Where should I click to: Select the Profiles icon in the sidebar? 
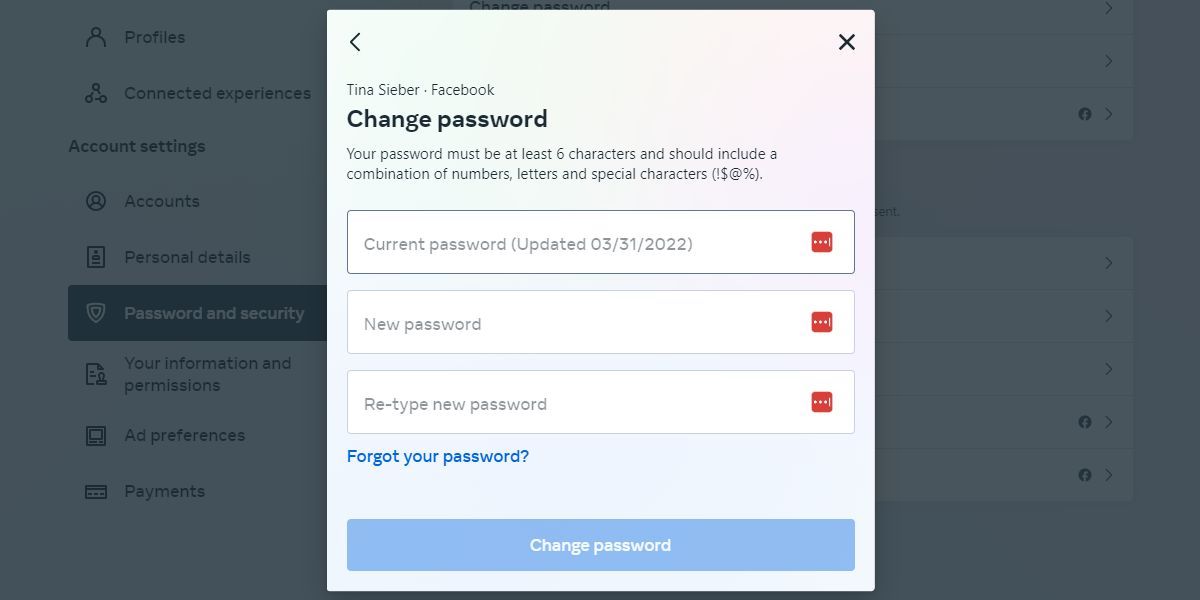[x=95, y=36]
